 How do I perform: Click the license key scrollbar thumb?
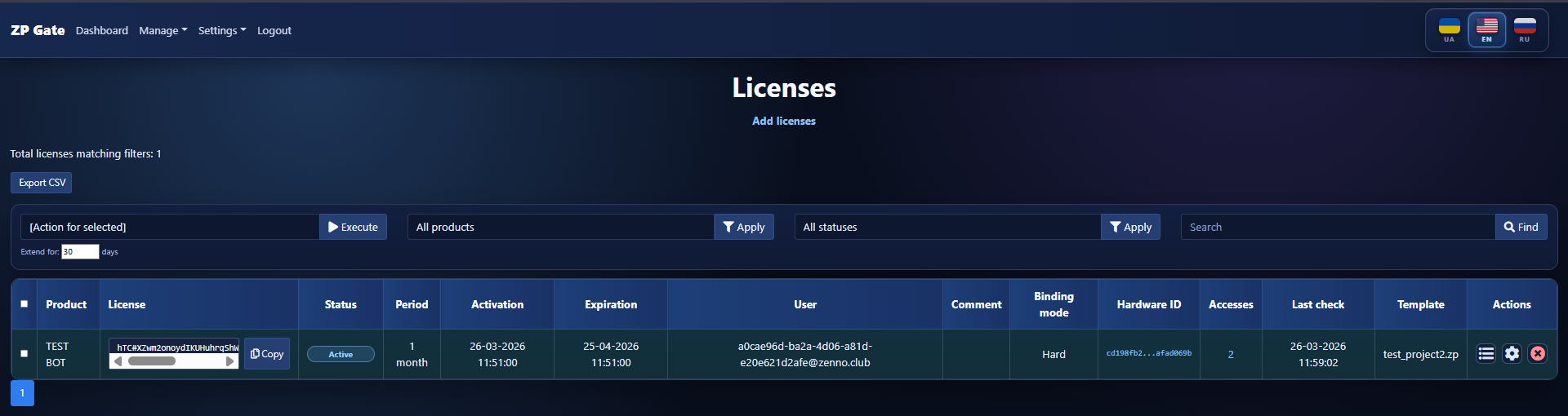[x=151, y=361]
